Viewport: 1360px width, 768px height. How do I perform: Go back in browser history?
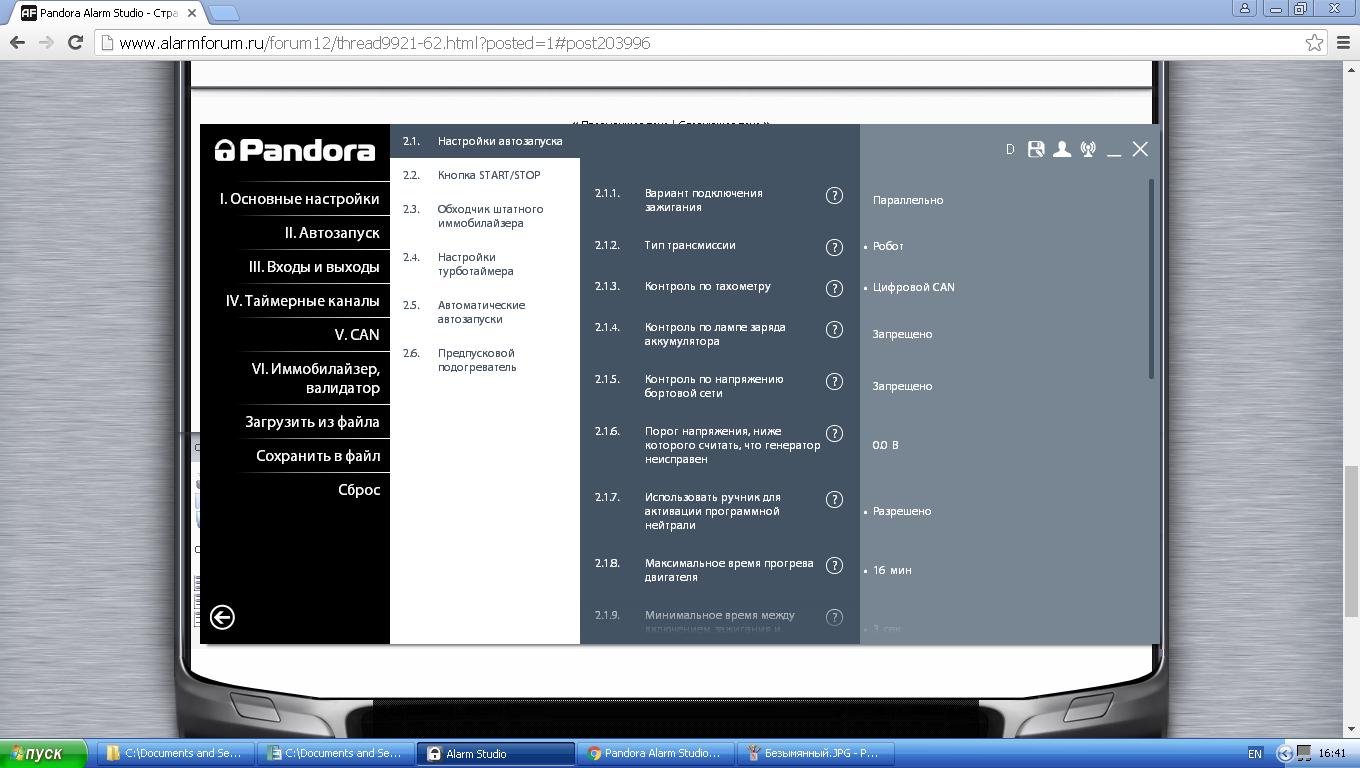point(17,42)
